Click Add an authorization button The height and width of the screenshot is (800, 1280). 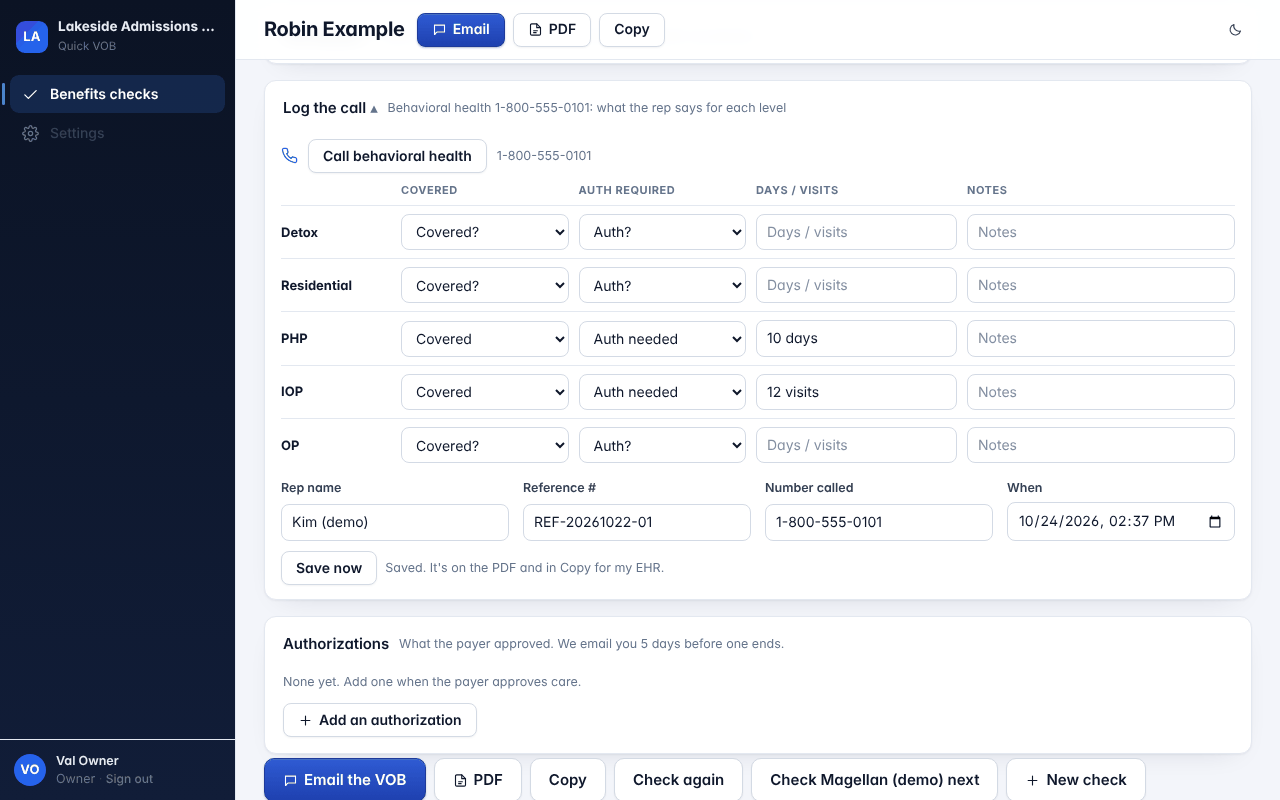(380, 720)
